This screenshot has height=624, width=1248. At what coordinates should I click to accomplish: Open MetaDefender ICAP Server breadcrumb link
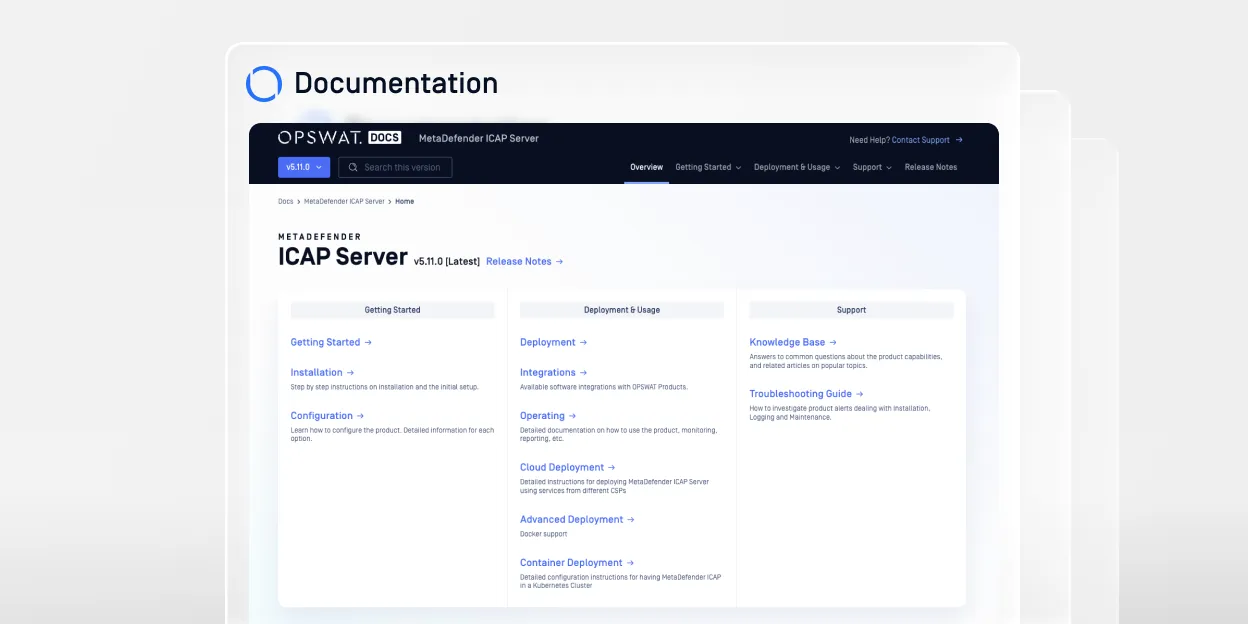pyautogui.click(x=344, y=201)
